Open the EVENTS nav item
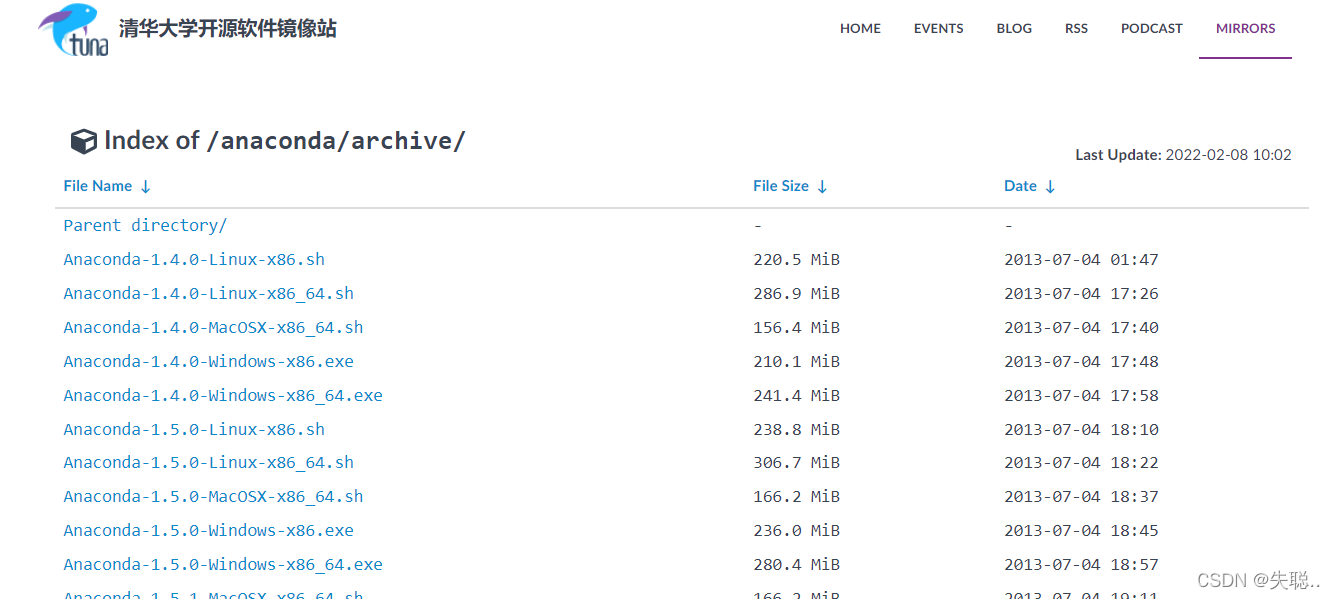This screenshot has height=599, width=1335. [x=939, y=28]
